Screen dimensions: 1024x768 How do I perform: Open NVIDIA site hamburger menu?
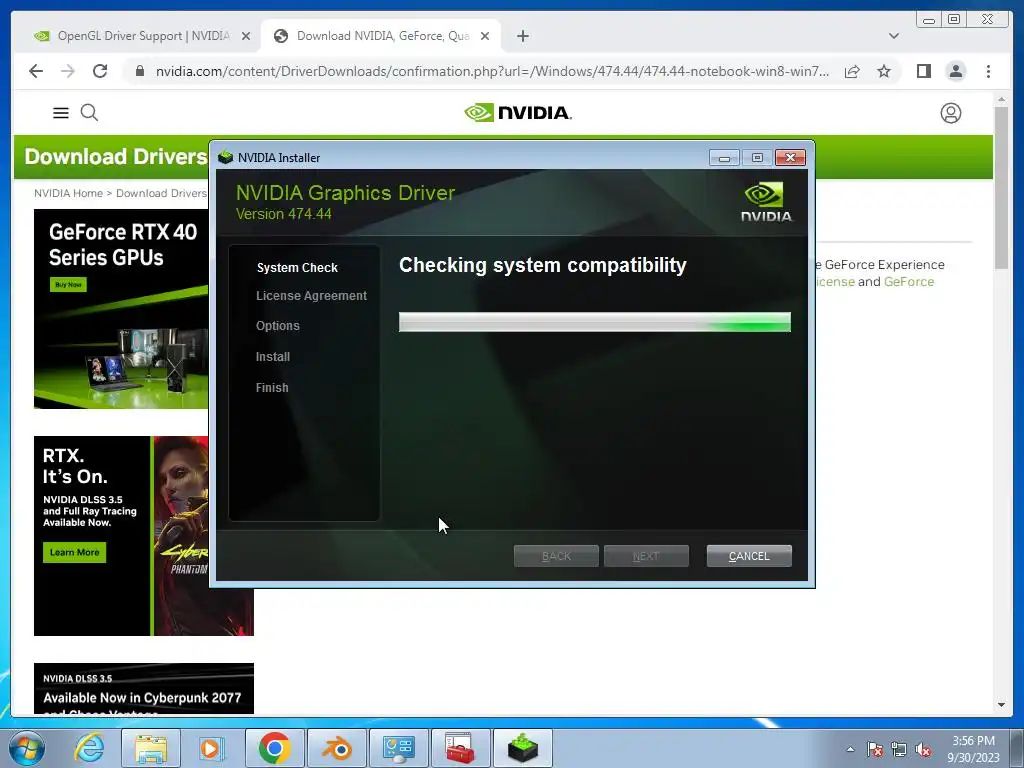click(61, 113)
